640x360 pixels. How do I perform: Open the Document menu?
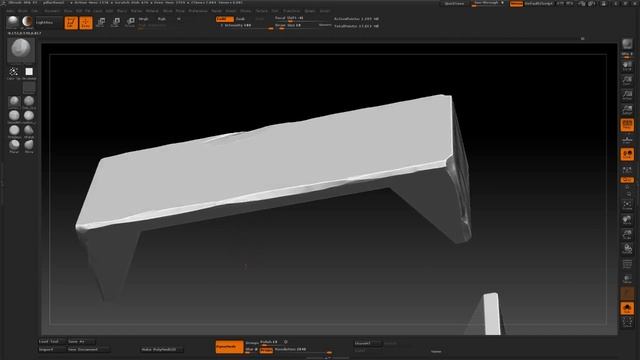52,11
